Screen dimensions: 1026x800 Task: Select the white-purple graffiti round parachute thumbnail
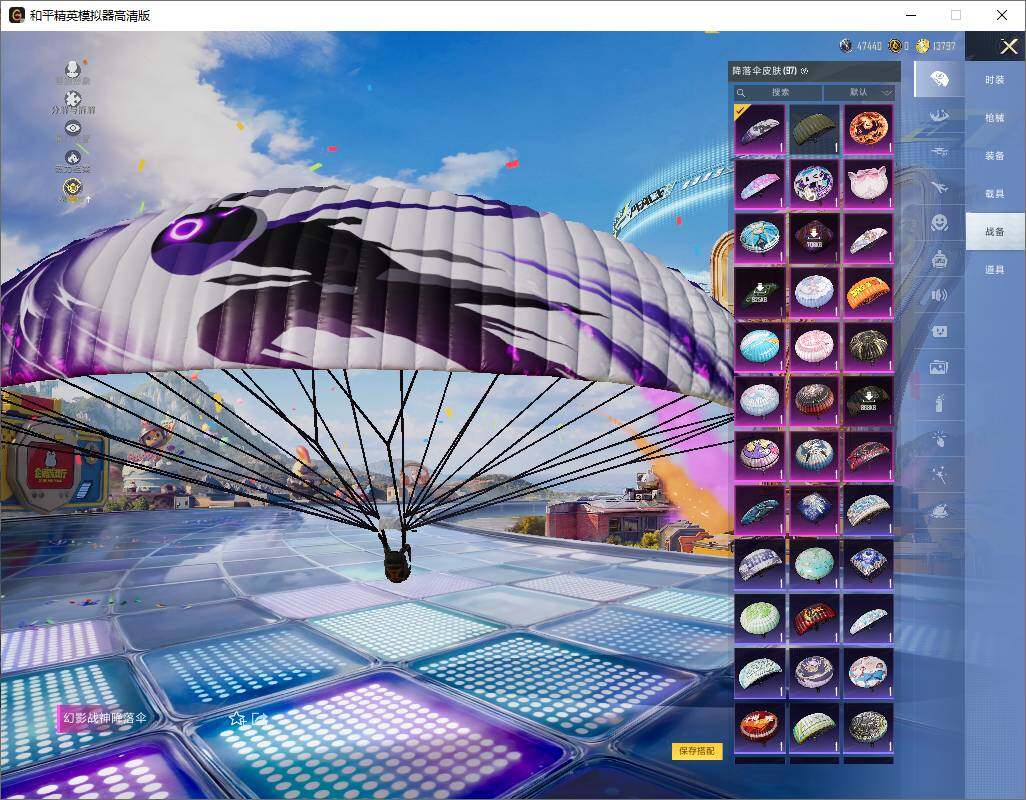tap(814, 184)
